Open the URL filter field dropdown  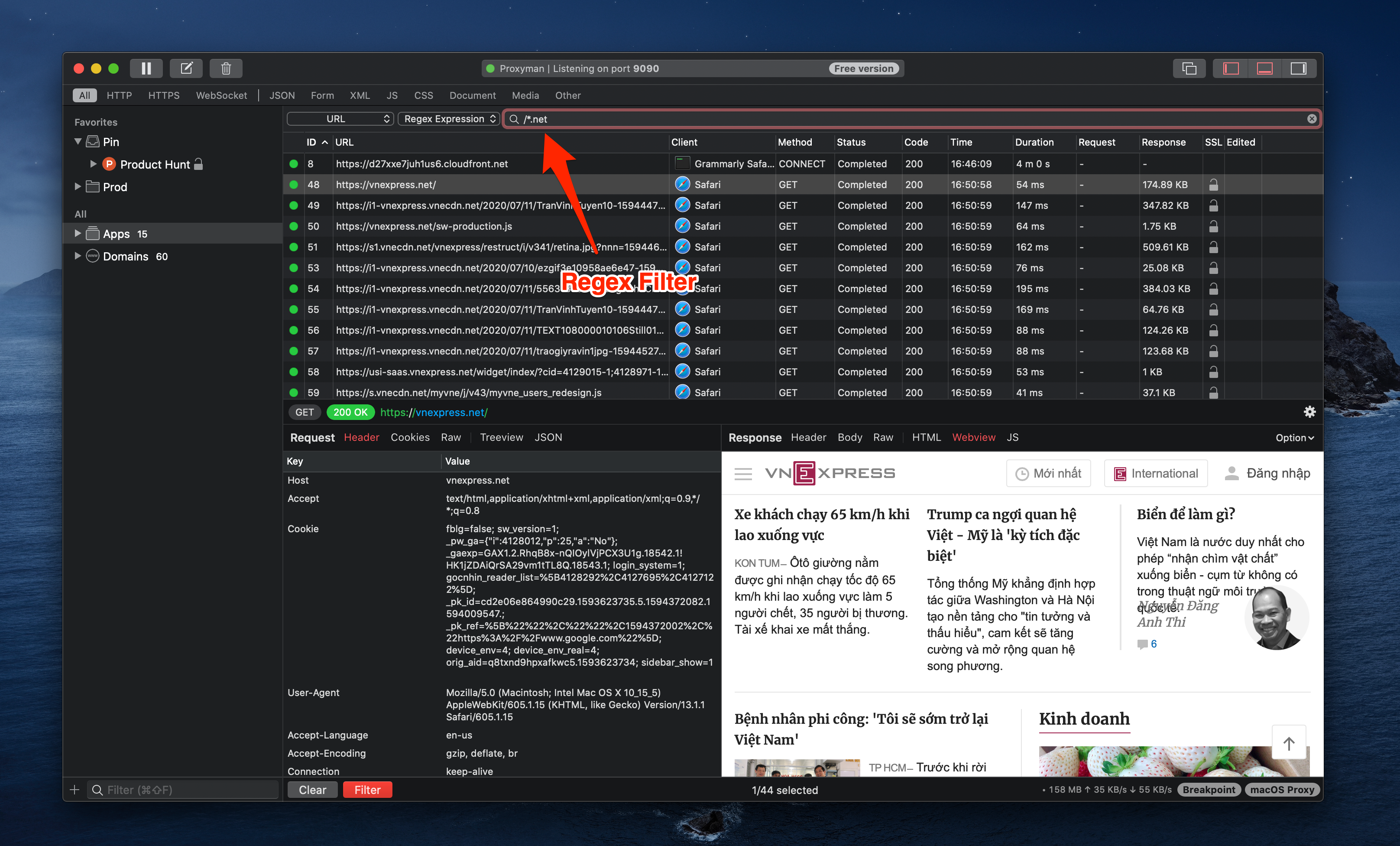click(340, 119)
